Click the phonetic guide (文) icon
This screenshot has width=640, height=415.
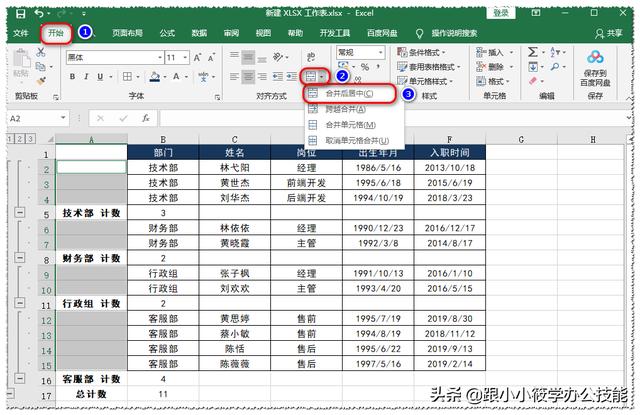(203, 76)
